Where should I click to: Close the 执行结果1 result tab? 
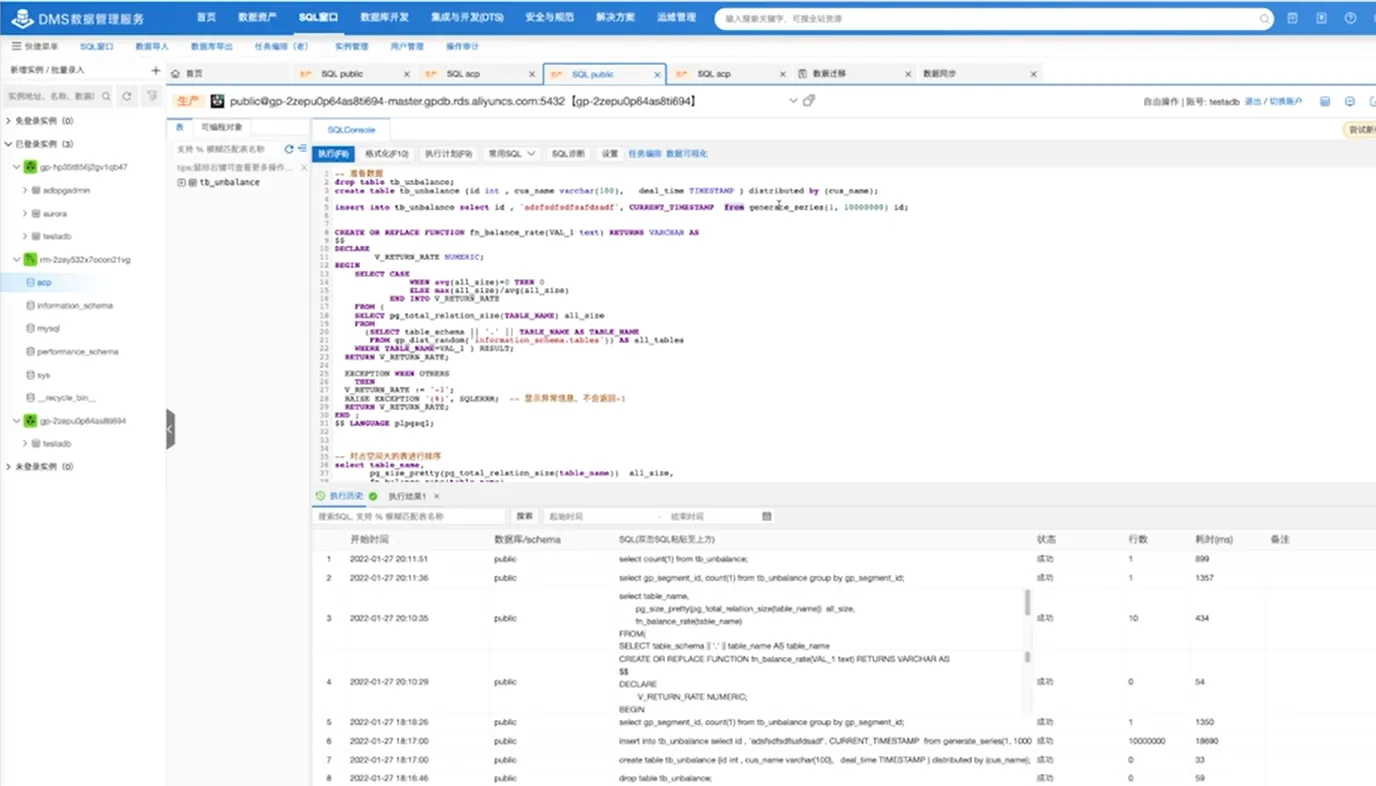point(437,496)
